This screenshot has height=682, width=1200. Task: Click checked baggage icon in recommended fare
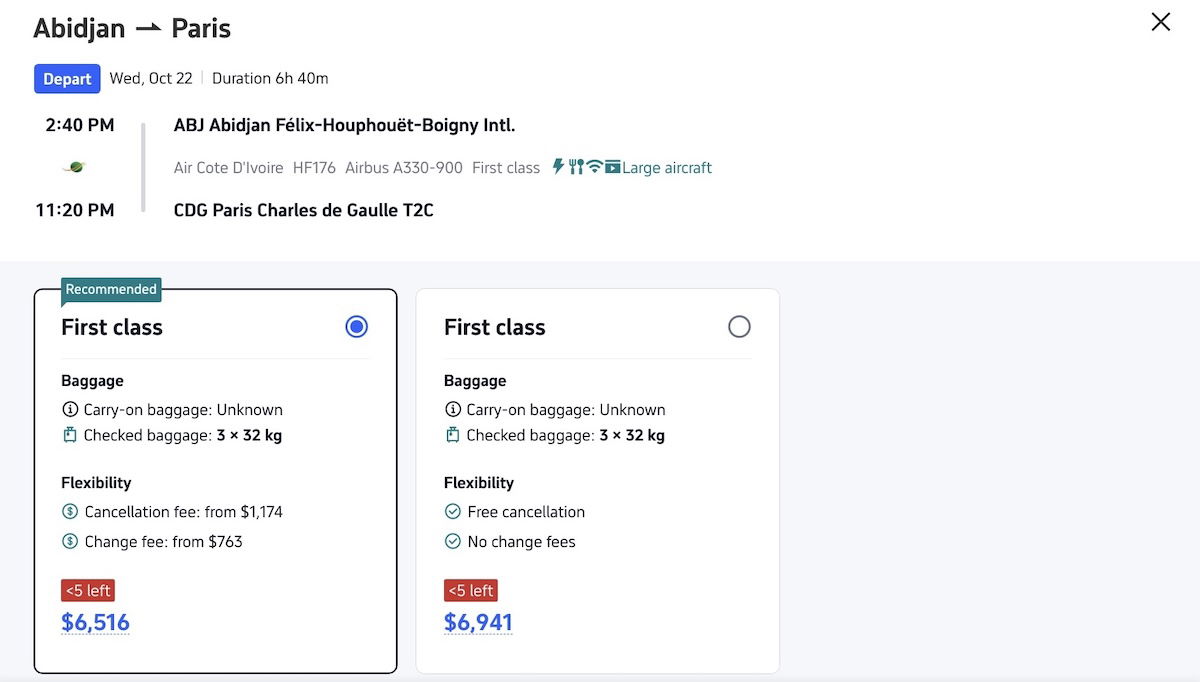click(x=70, y=435)
